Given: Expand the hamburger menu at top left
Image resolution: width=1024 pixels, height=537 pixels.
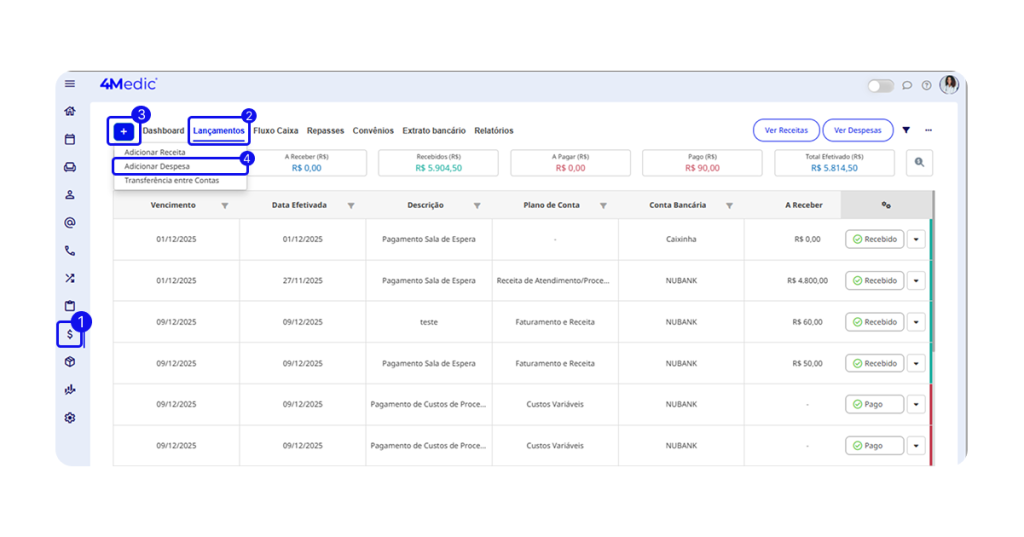Looking at the screenshot, I should pos(70,84).
